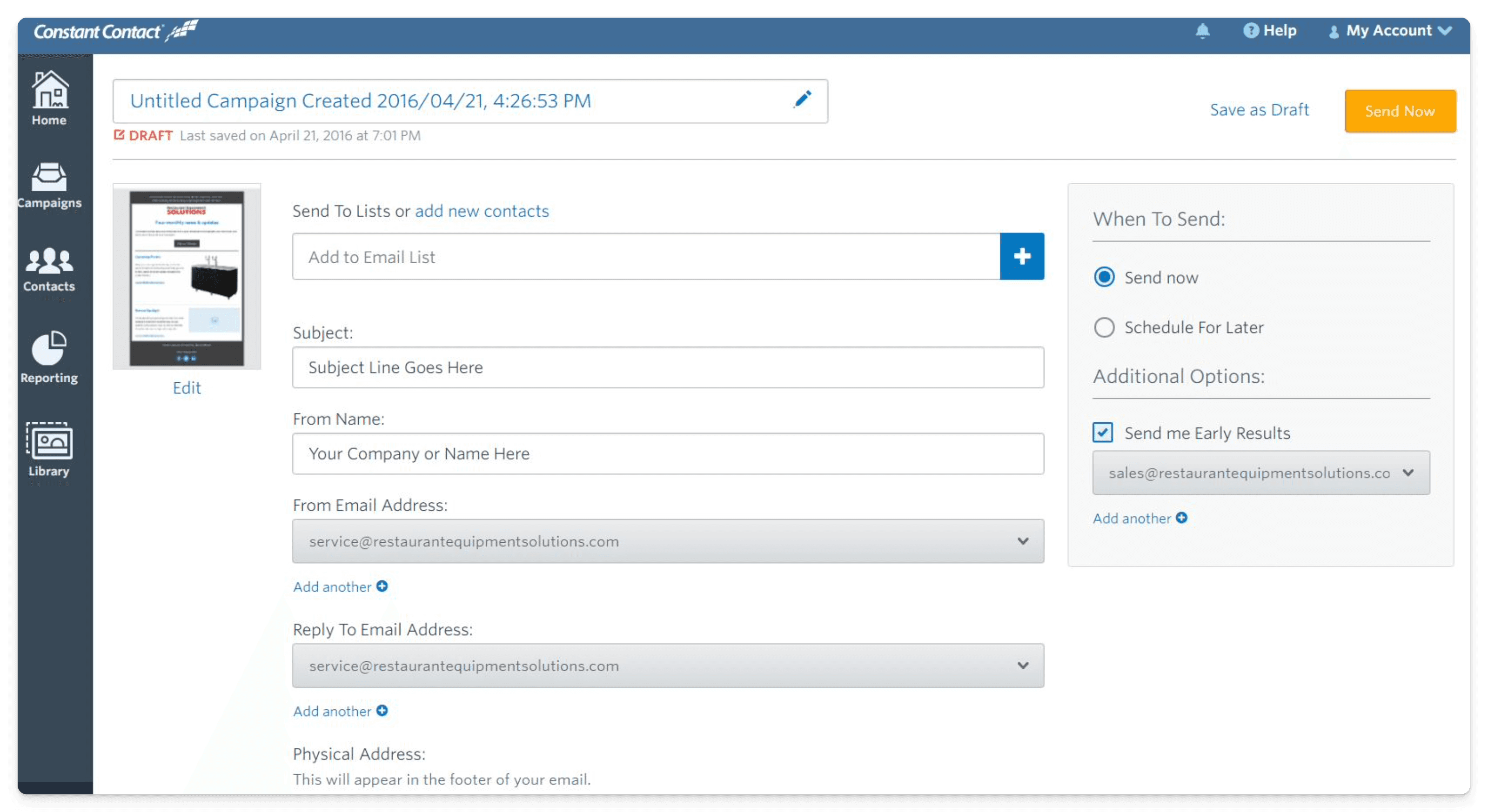Click add new contacts link
1488x812 pixels.
[481, 211]
